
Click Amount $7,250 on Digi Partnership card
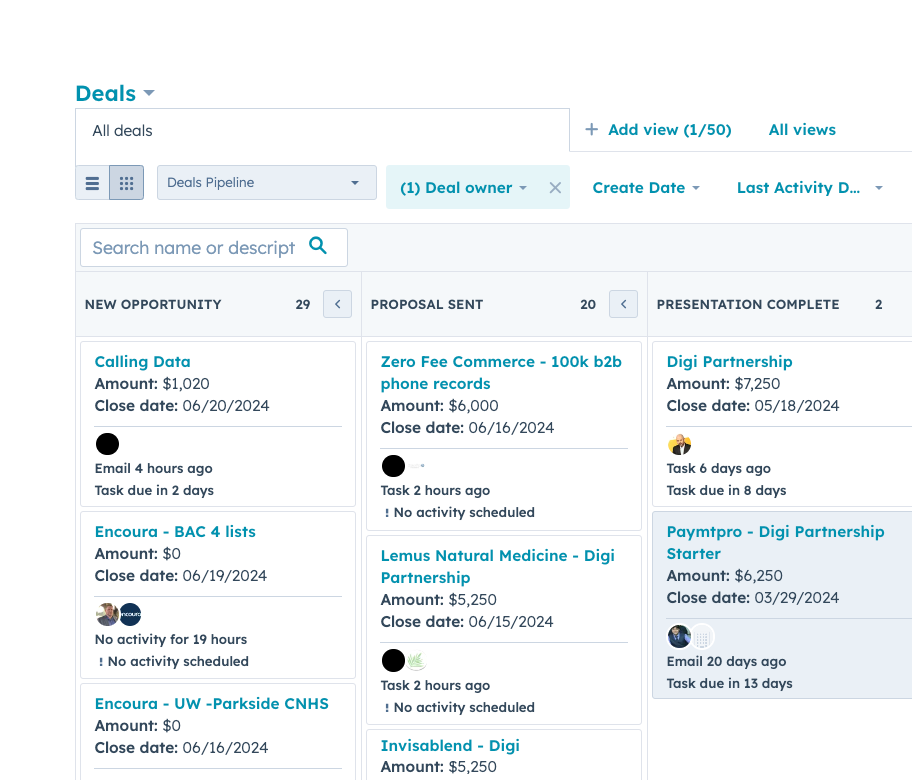[723, 384]
